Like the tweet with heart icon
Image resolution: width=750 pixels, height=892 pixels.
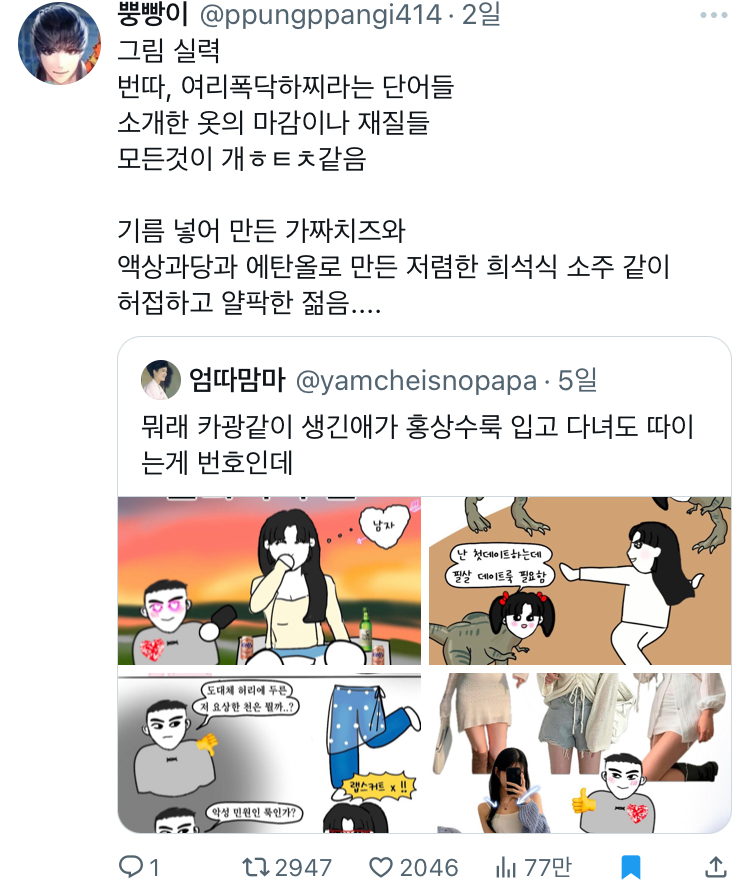point(381,867)
